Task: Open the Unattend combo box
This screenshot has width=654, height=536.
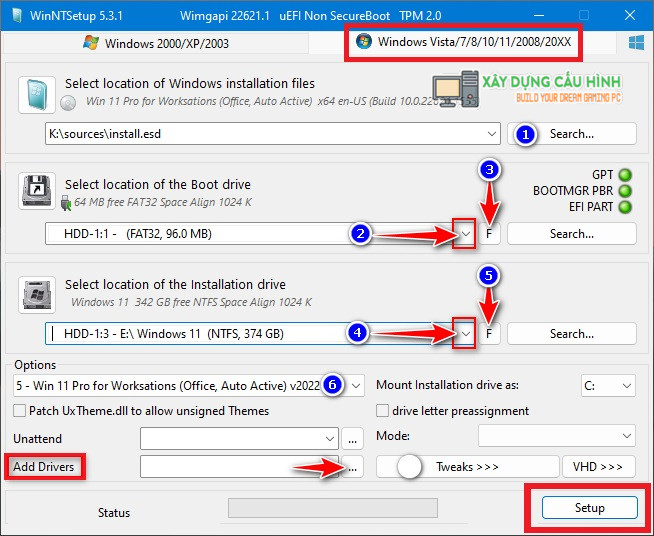Action: coord(239,438)
